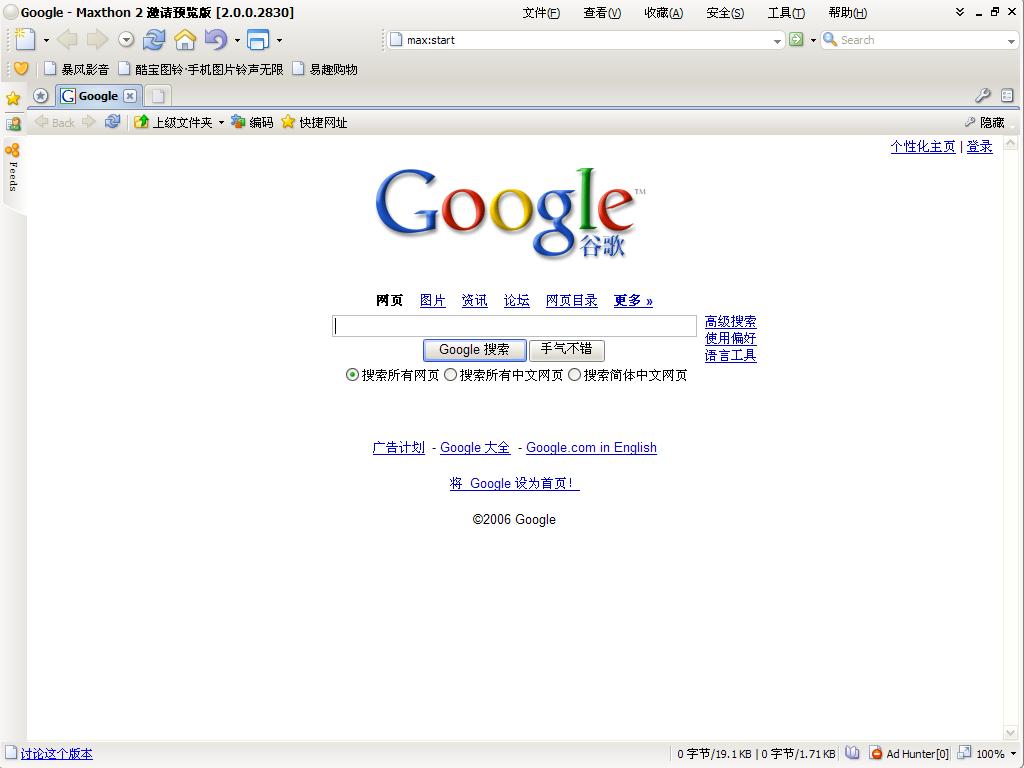Click the main toolbar Forward arrow
This screenshot has height=768, width=1024.
97,40
